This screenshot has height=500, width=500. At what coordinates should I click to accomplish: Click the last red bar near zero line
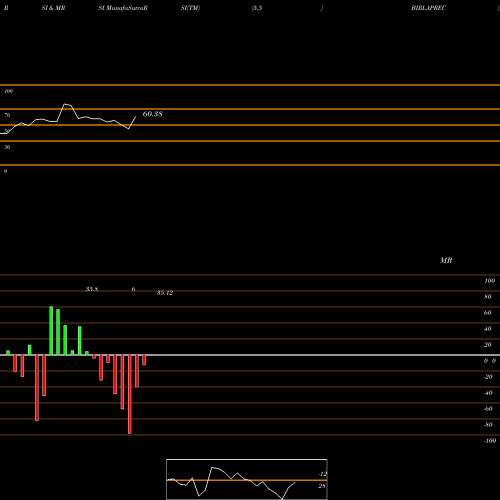(144, 360)
